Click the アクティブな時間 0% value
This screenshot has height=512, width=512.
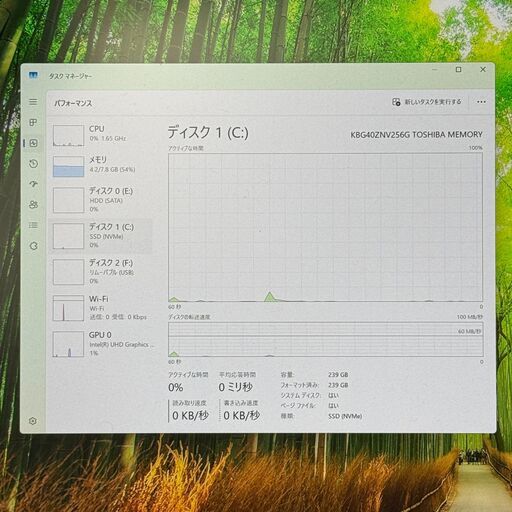(176, 387)
